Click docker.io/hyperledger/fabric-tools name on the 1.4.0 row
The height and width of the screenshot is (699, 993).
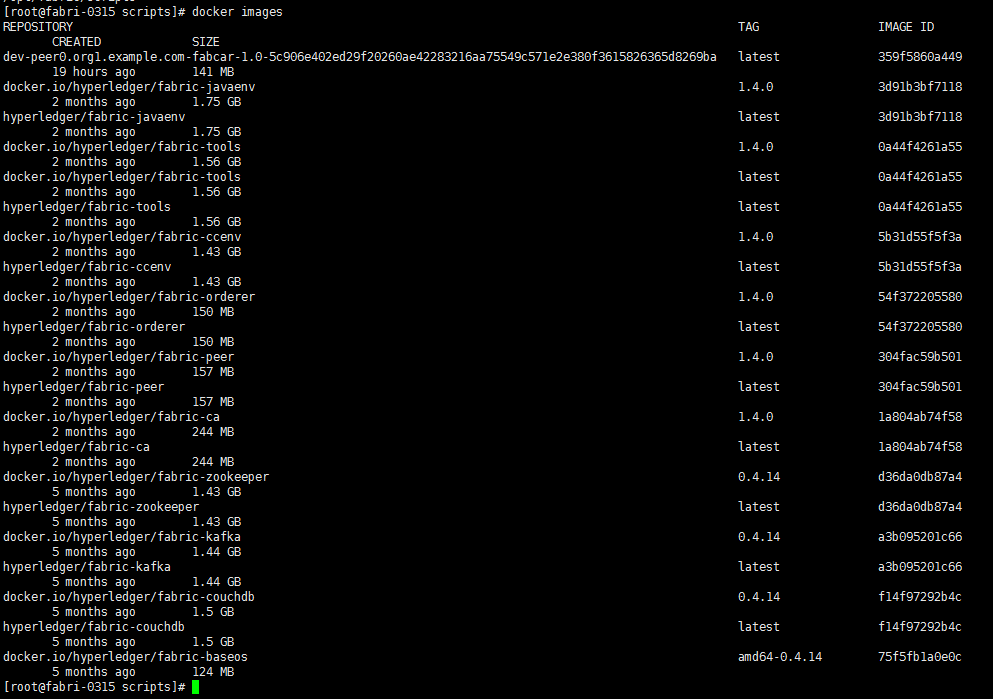(x=122, y=147)
